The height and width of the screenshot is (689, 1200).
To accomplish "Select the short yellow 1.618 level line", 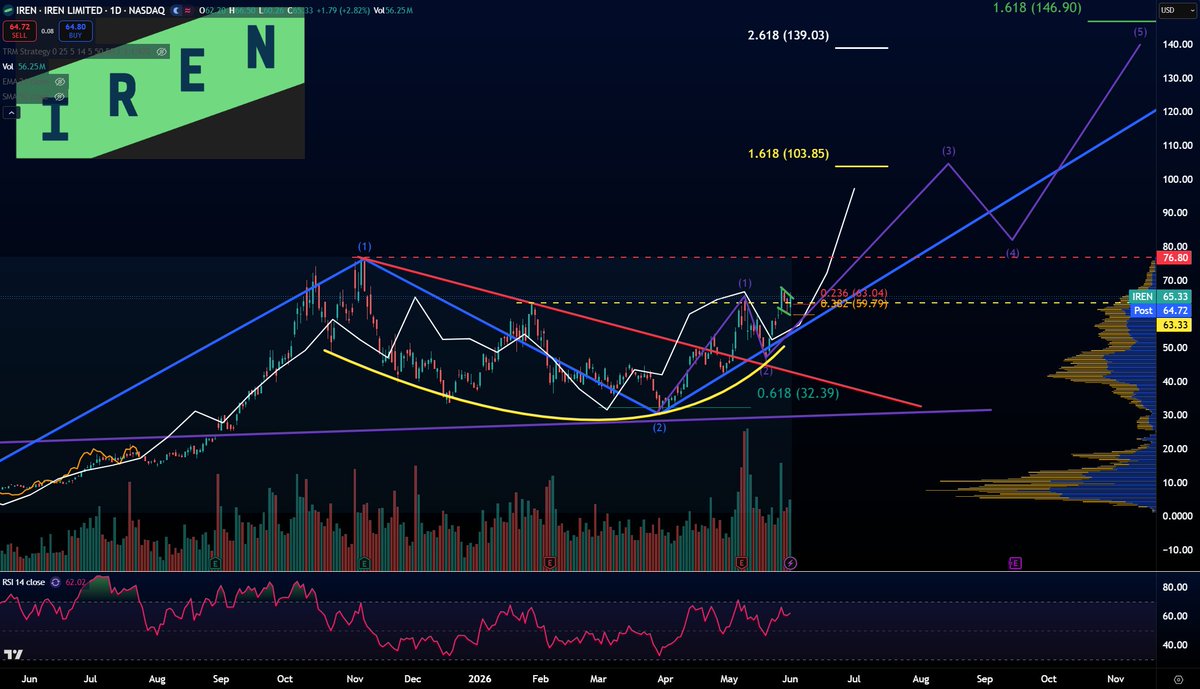I will (x=862, y=166).
